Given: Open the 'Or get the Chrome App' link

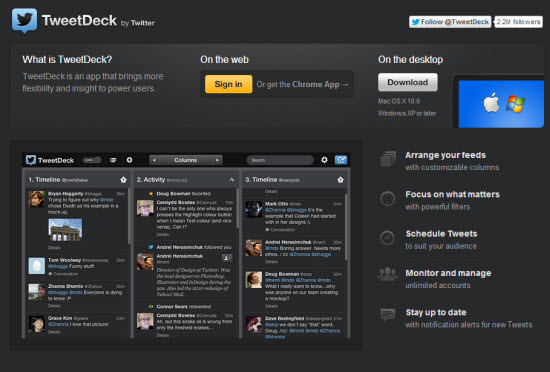Looking at the screenshot, I should point(302,84).
